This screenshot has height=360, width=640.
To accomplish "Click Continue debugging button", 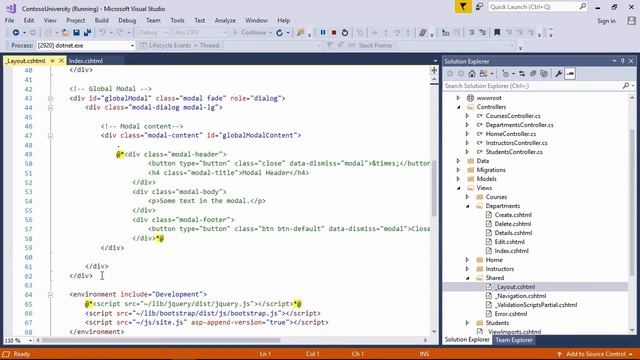I will click(x=250, y=33).
